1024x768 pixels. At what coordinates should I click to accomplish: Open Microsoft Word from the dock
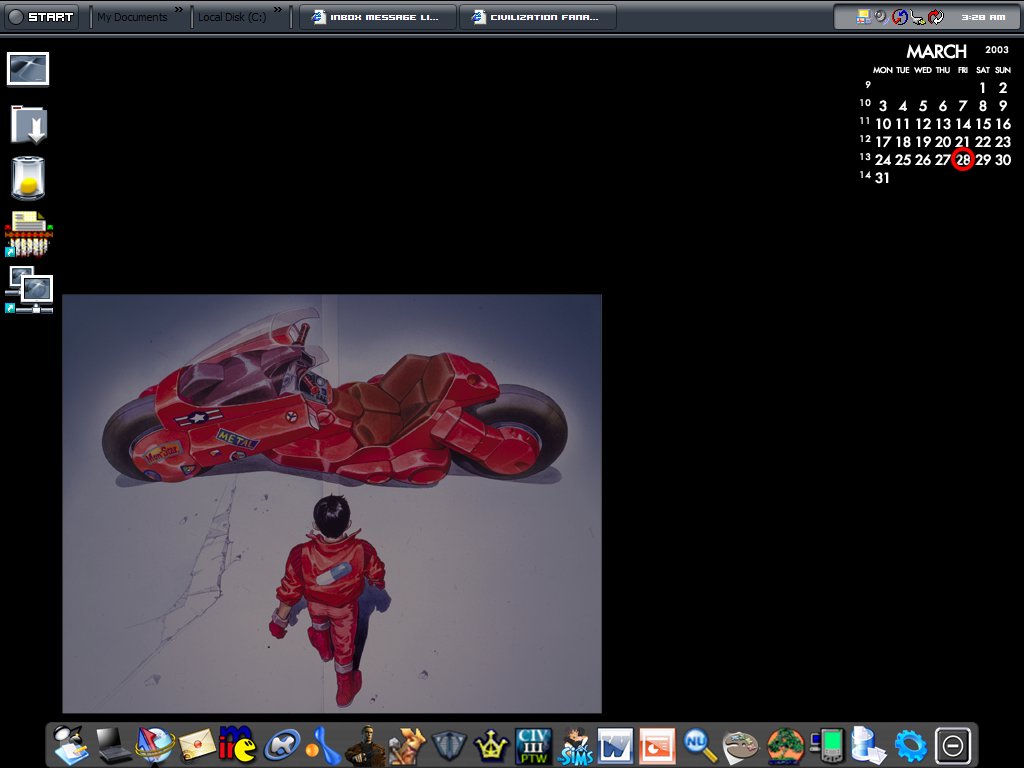(x=615, y=746)
